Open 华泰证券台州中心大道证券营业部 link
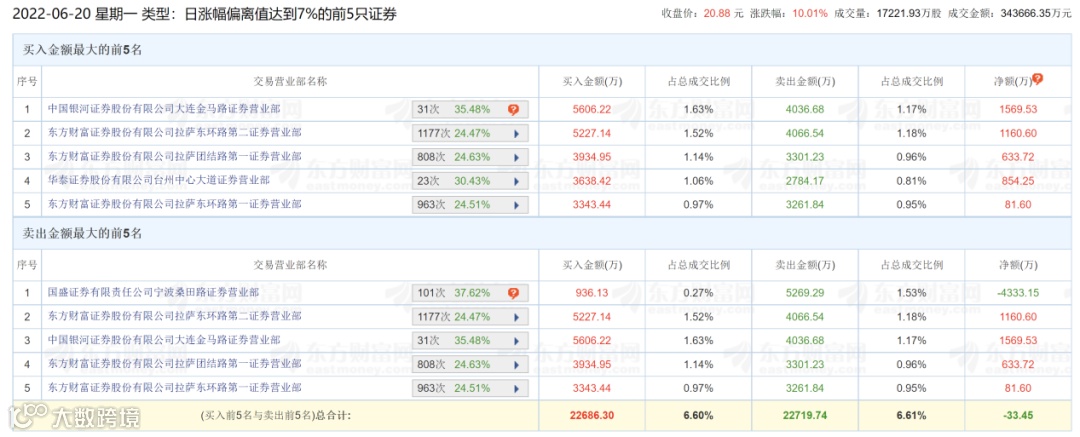The height and width of the screenshot is (437, 1080). [x=158, y=180]
